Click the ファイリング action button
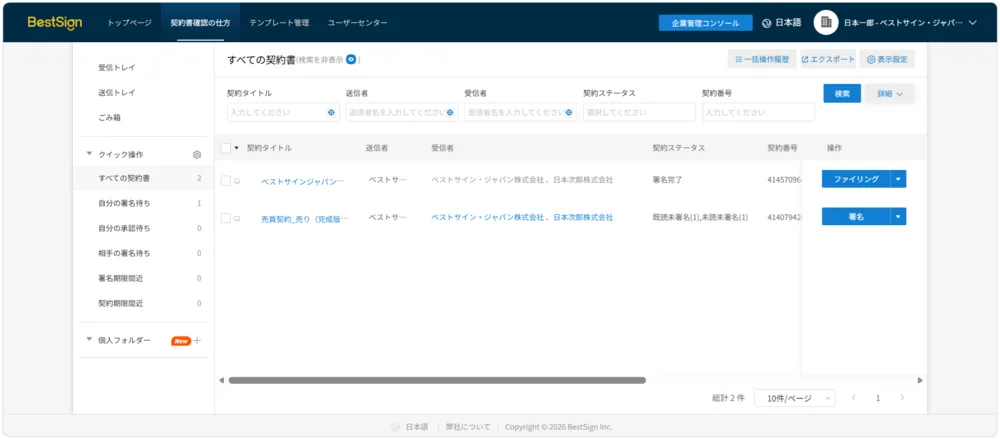The image size is (1000, 439). (x=856, y=179)
